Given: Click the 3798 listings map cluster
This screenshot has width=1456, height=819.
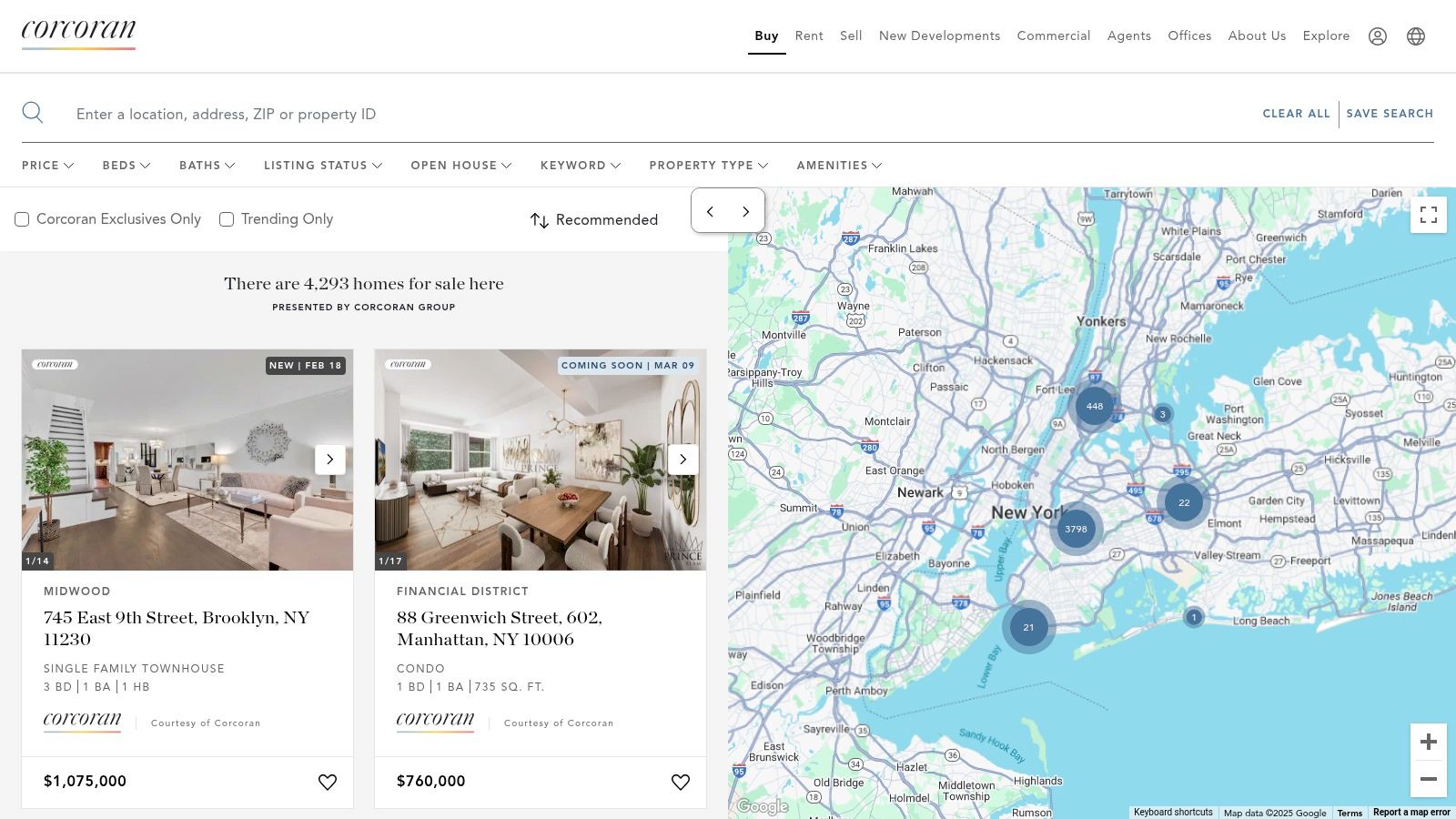Looking at the screenshot, I should coord(1076,529).
